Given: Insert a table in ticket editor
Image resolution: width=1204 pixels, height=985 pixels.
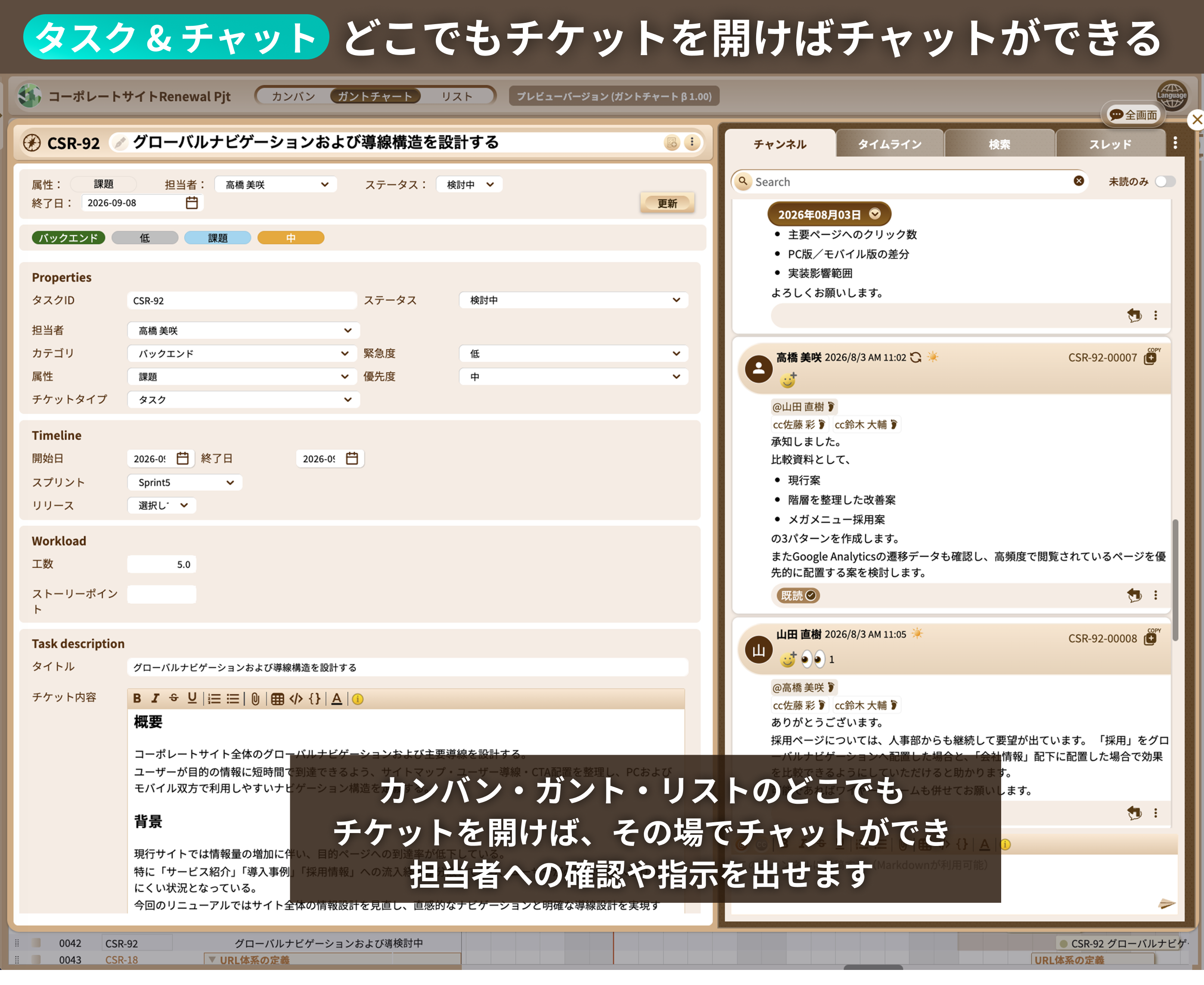Looking at the screenshot, I should click(x=277, y=698).
